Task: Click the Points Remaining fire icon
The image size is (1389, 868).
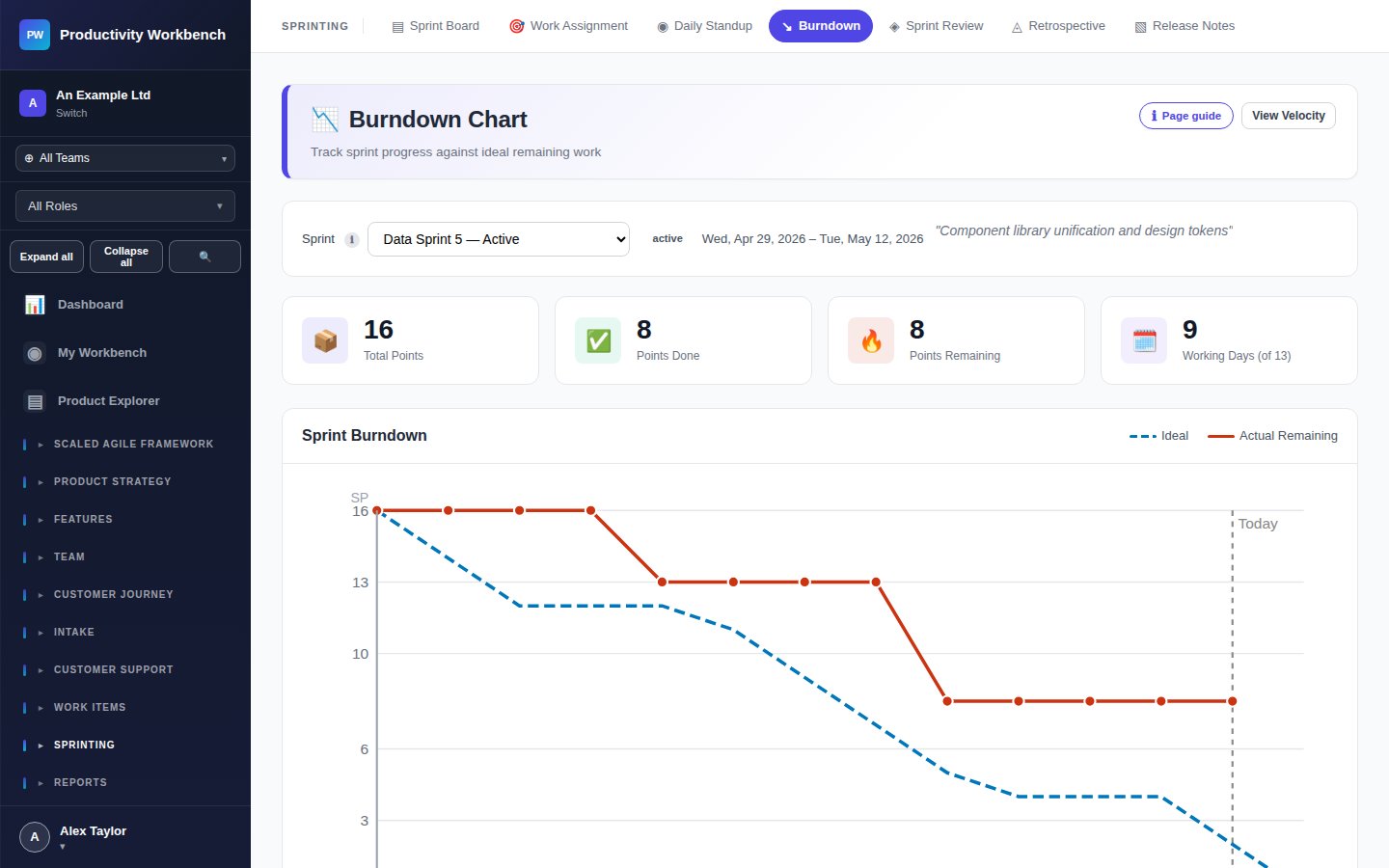Action: (x=871, y=340)
